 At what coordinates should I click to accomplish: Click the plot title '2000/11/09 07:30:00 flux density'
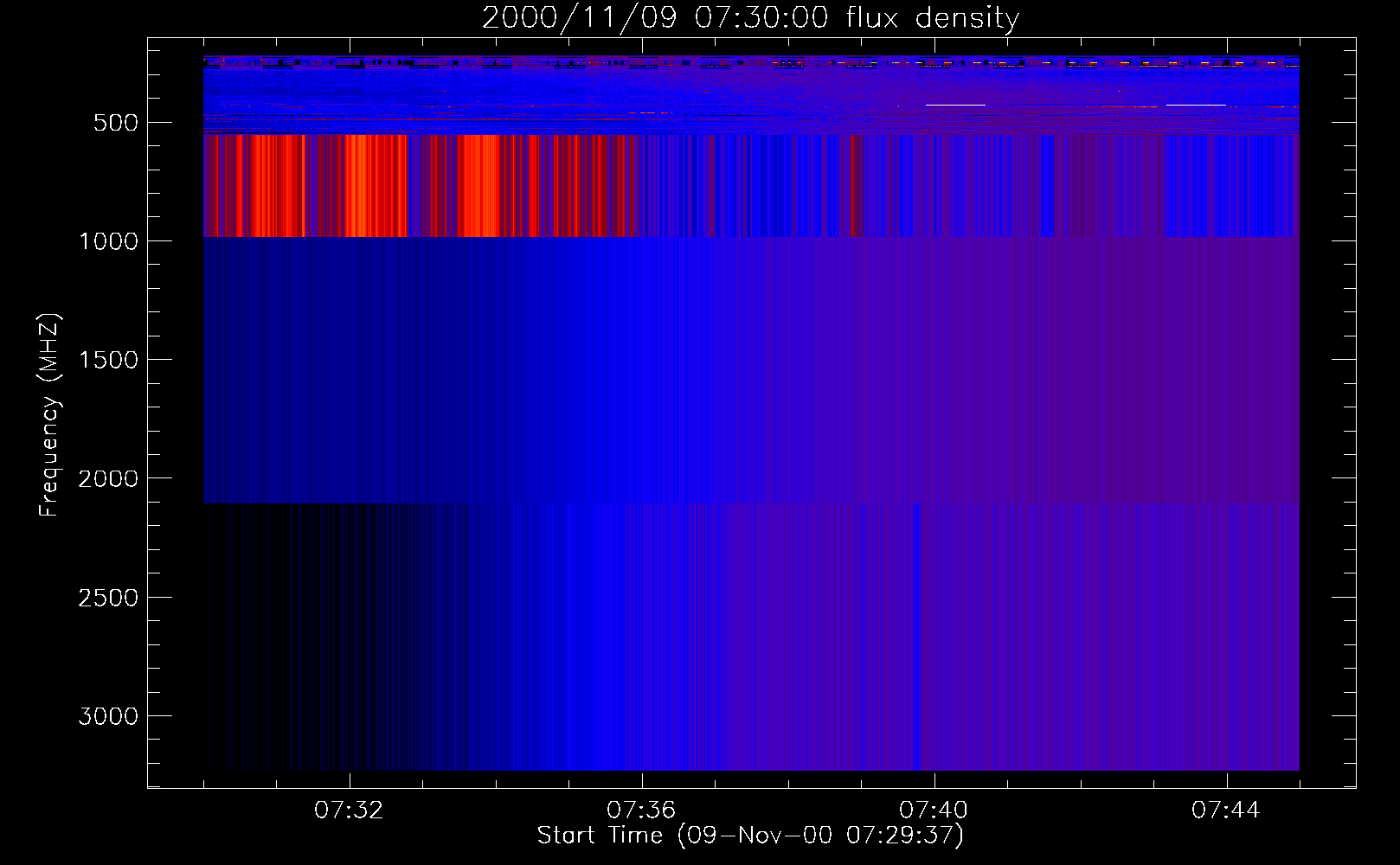[750, 18]
